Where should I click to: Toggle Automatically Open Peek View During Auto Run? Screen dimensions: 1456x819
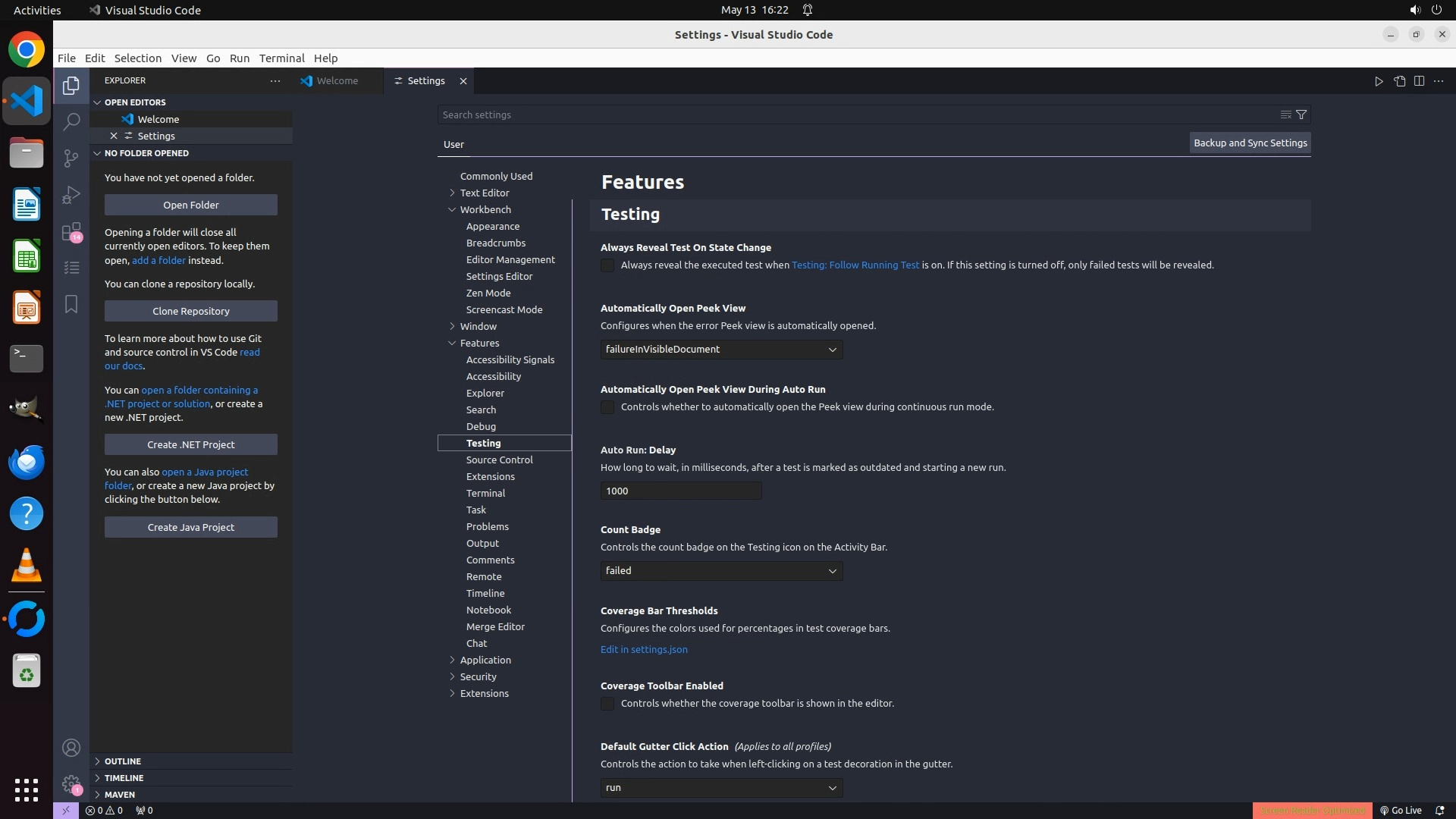point(607,407)
